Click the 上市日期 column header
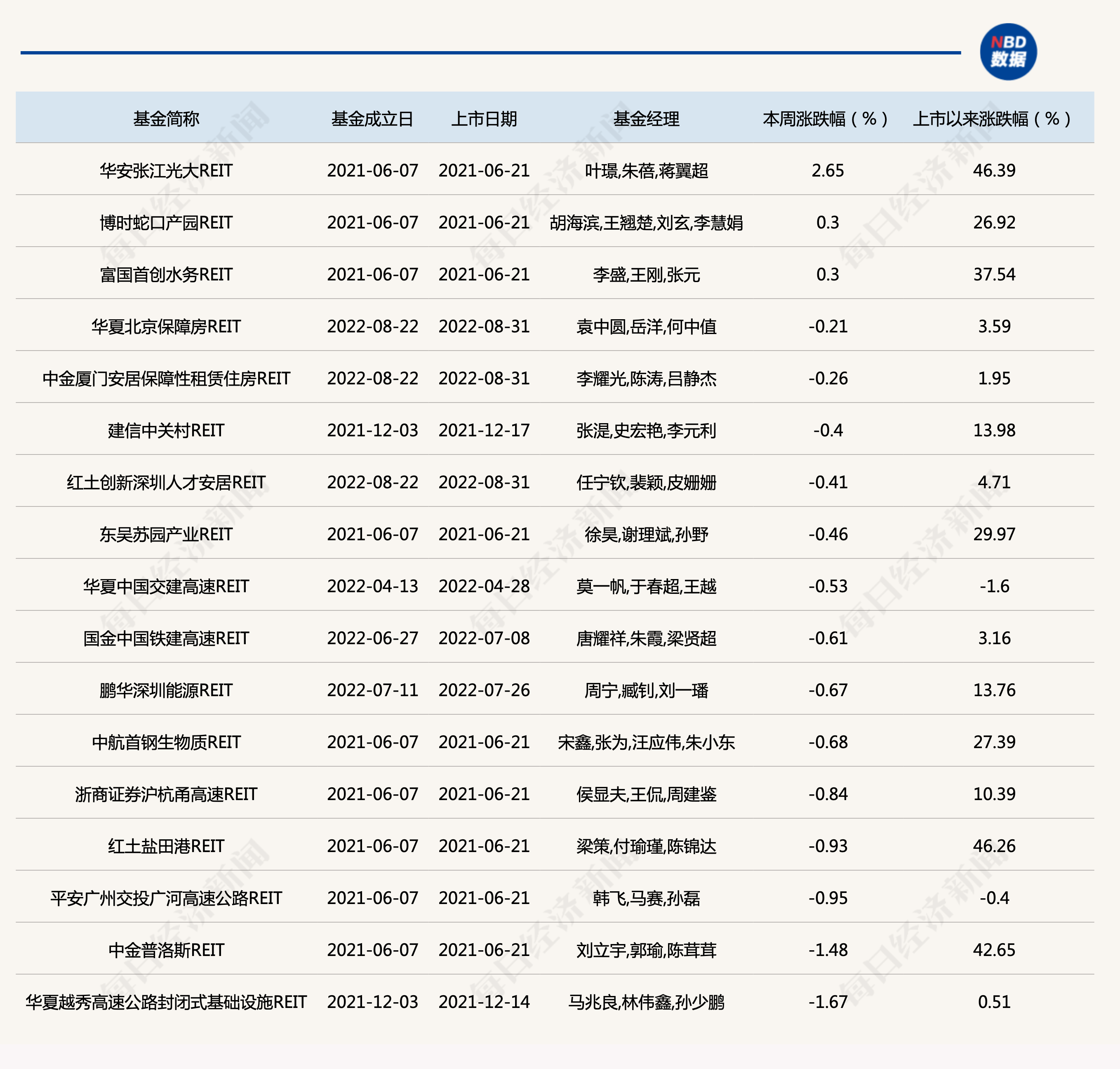The width and height of the screenshot is (1120, 1069). point(484,118)
